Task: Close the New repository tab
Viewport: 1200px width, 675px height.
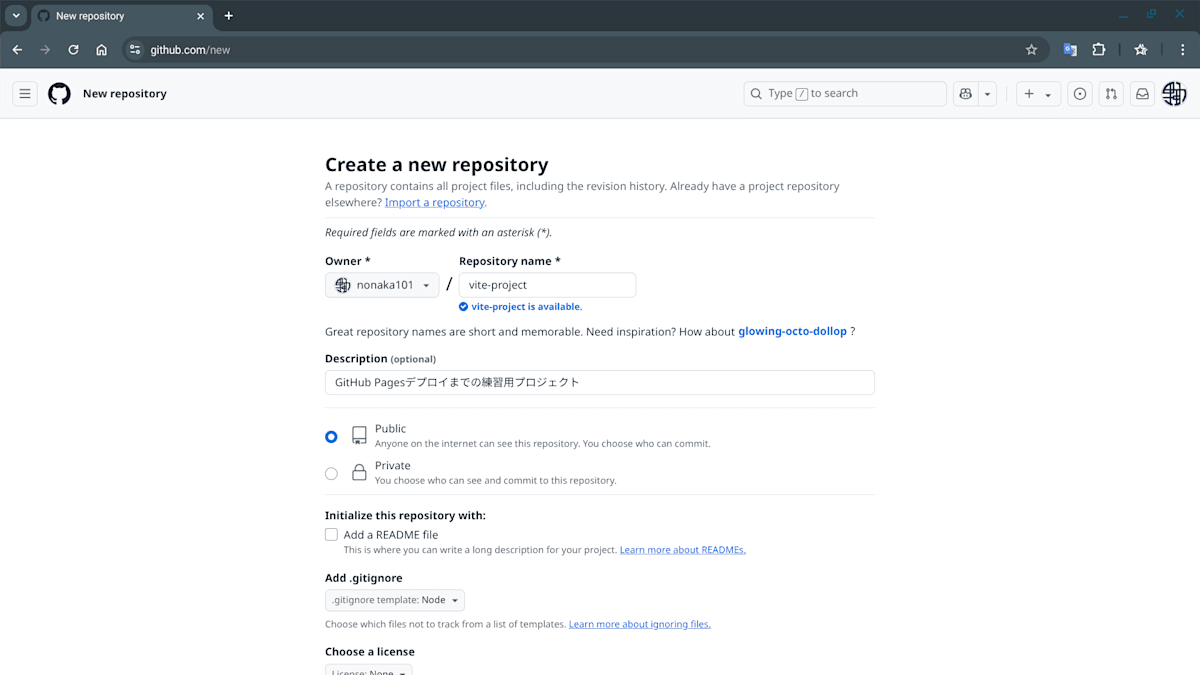Action: [x=200, y=16]
